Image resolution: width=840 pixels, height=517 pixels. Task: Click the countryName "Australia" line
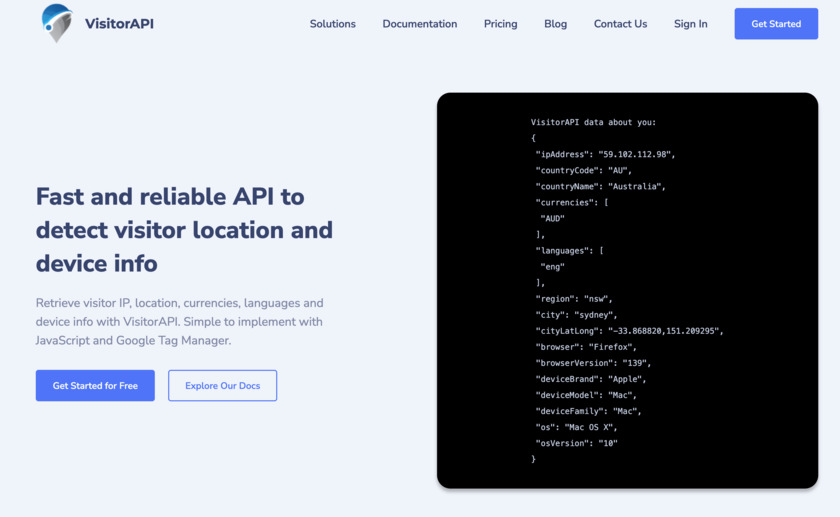tap(600, 186)
